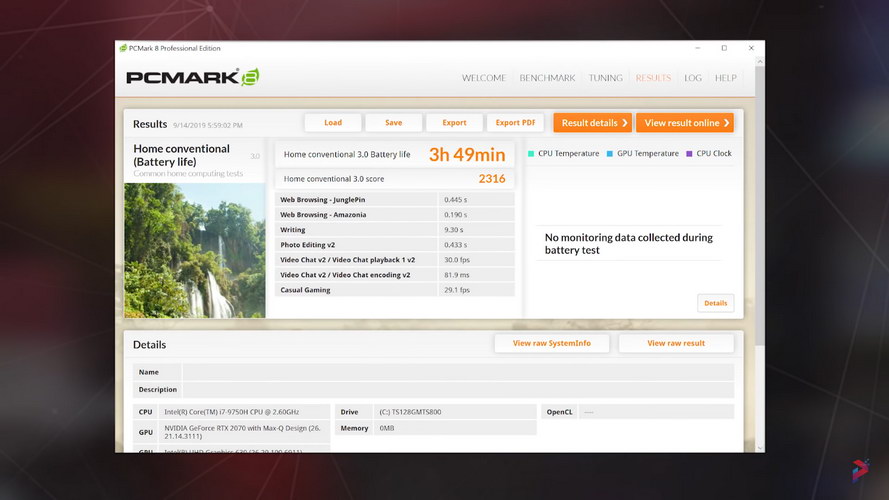Screen dimensions: 889x500
Task: Toggle the GPU Temperature legend marker
Action: [609, 154]
